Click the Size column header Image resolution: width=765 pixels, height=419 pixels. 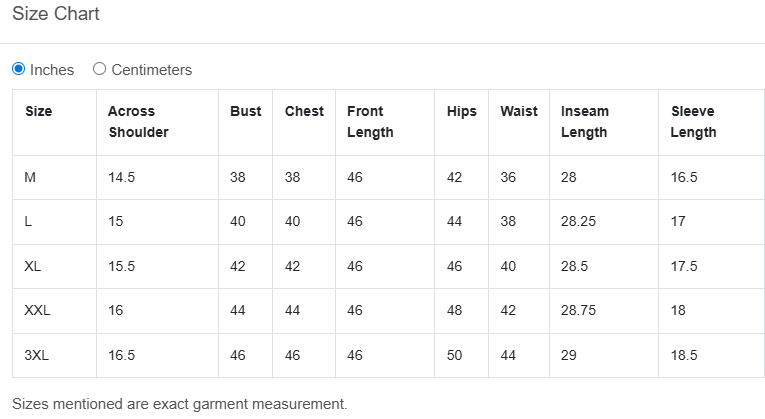coord(39,111)
